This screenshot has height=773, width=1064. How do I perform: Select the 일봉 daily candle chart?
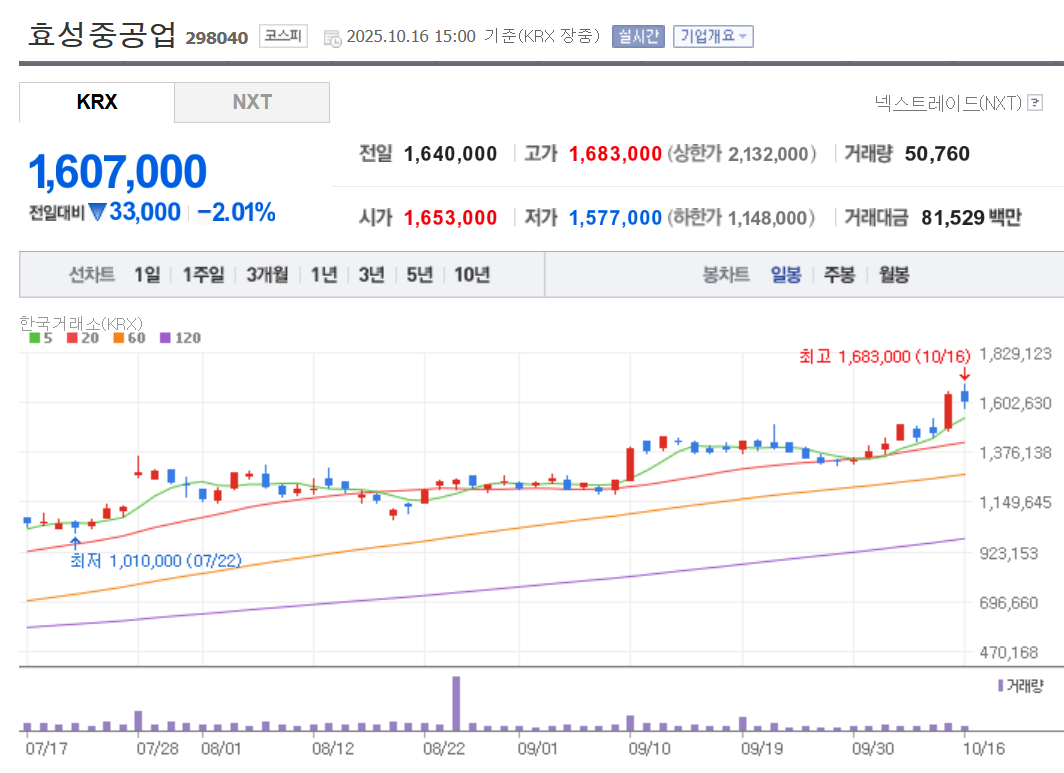click(786, 275)
